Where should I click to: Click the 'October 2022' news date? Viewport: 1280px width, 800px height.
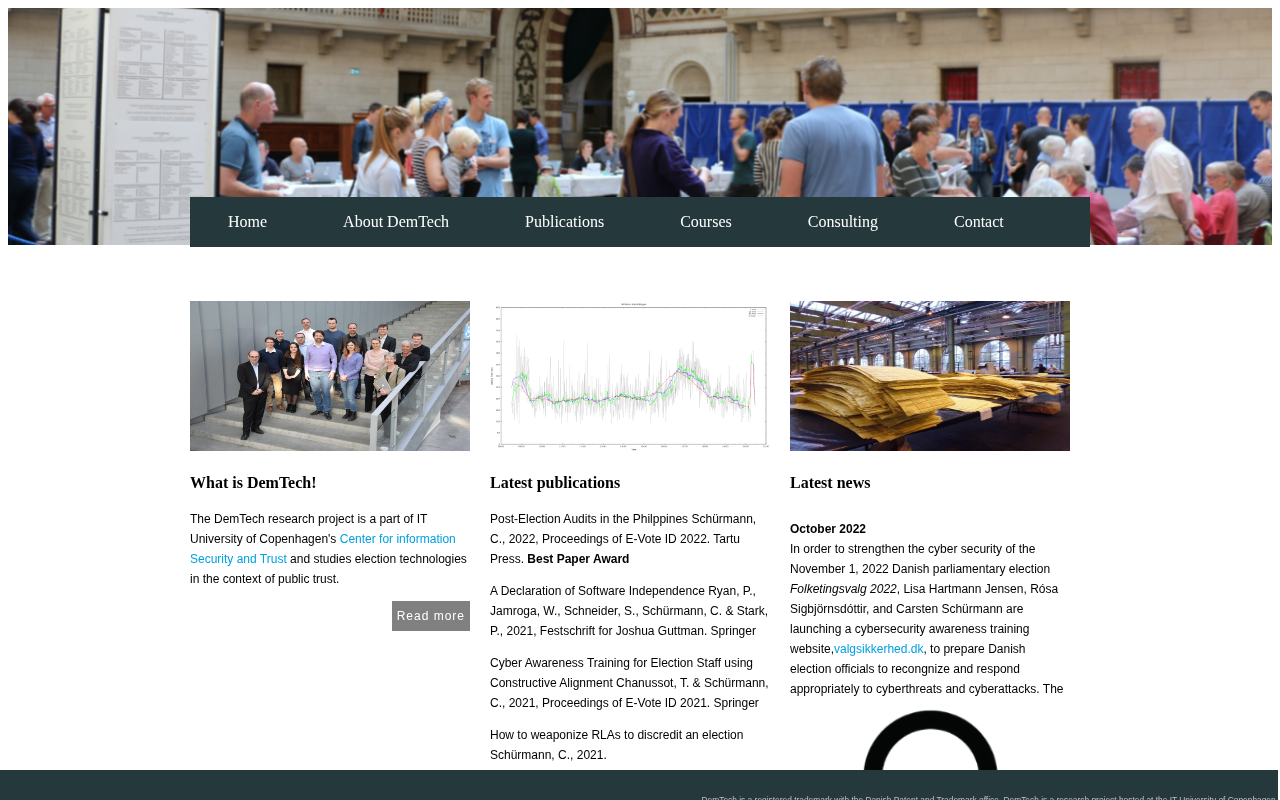pos(828,529)
